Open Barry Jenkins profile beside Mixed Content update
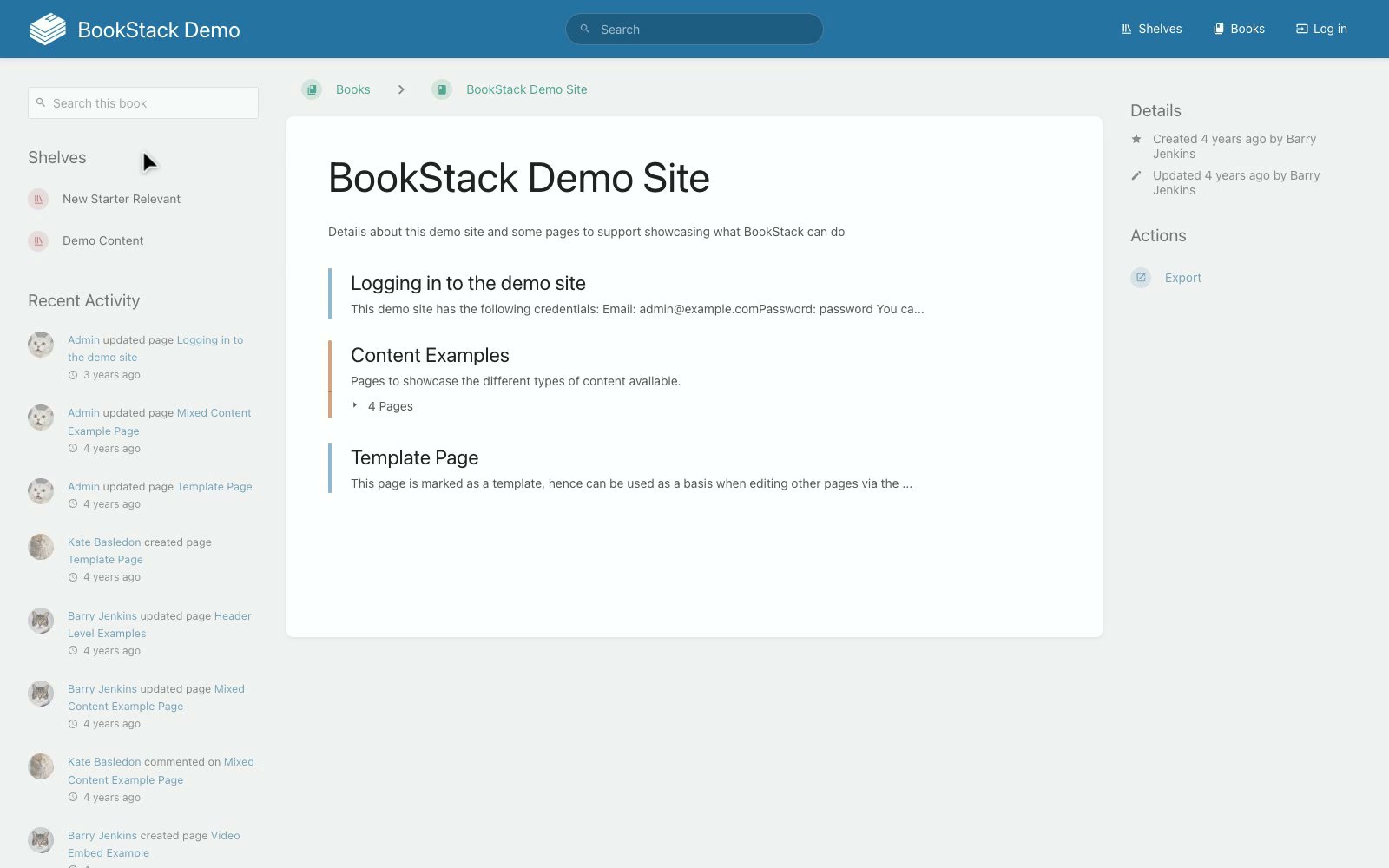 coord(102,689)
